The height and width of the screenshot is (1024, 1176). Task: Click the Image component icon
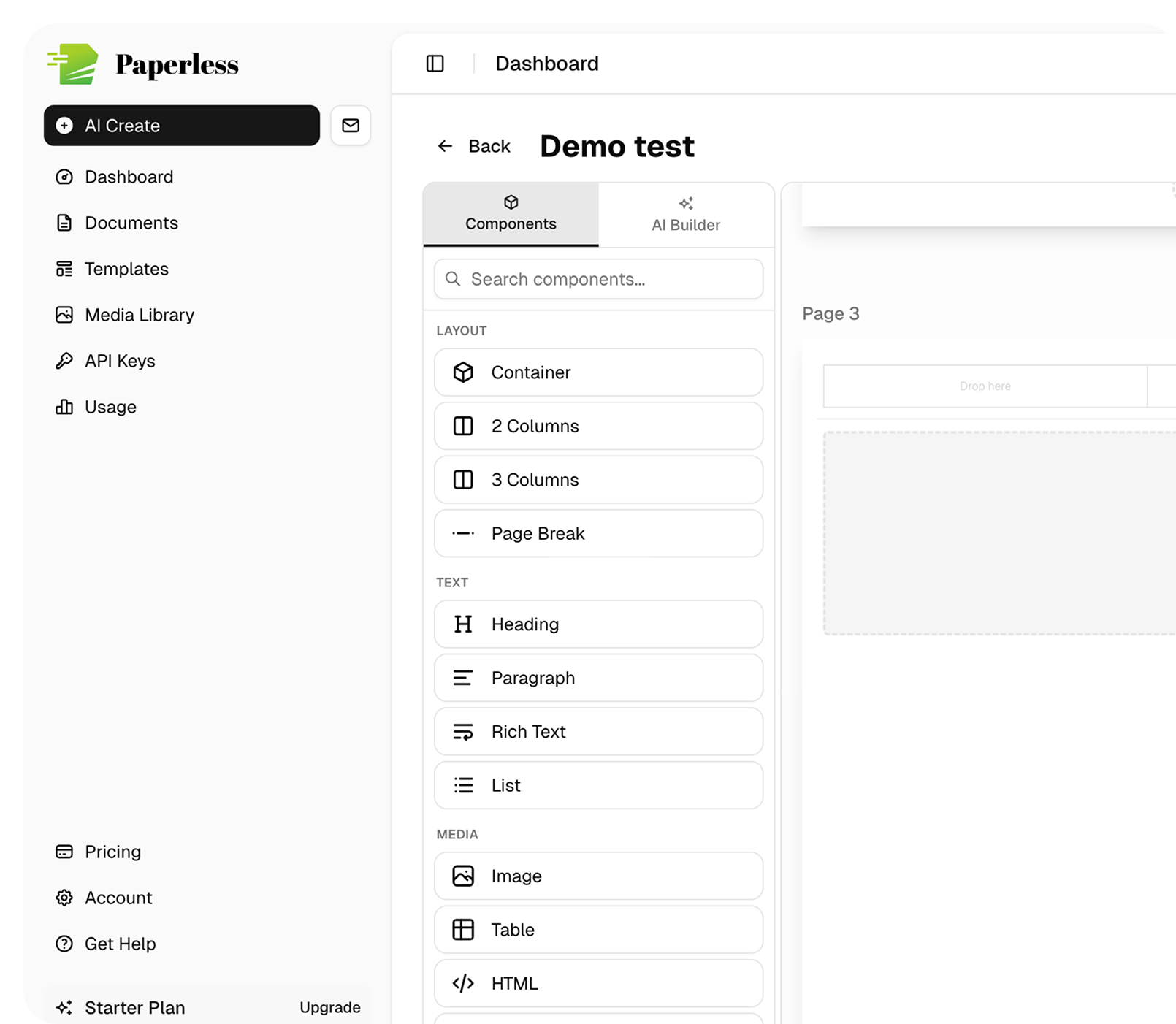462,876
